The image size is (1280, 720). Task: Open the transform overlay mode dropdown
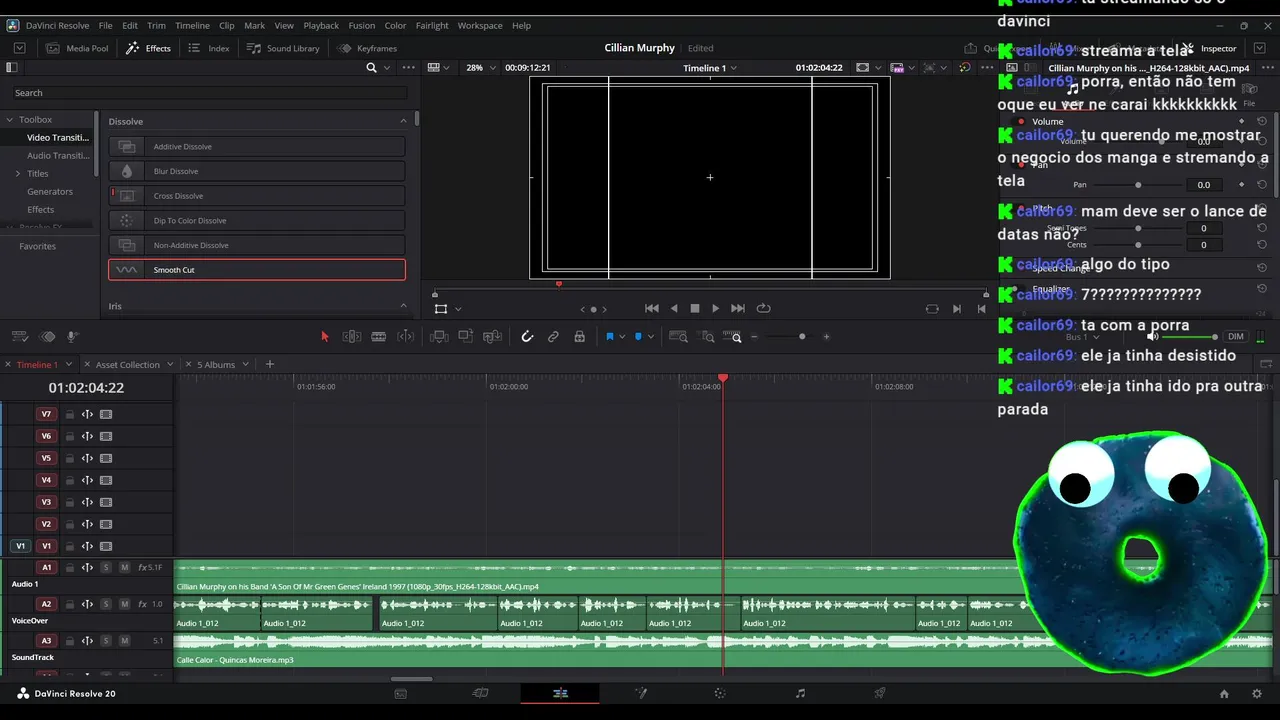tap(458, 309)
